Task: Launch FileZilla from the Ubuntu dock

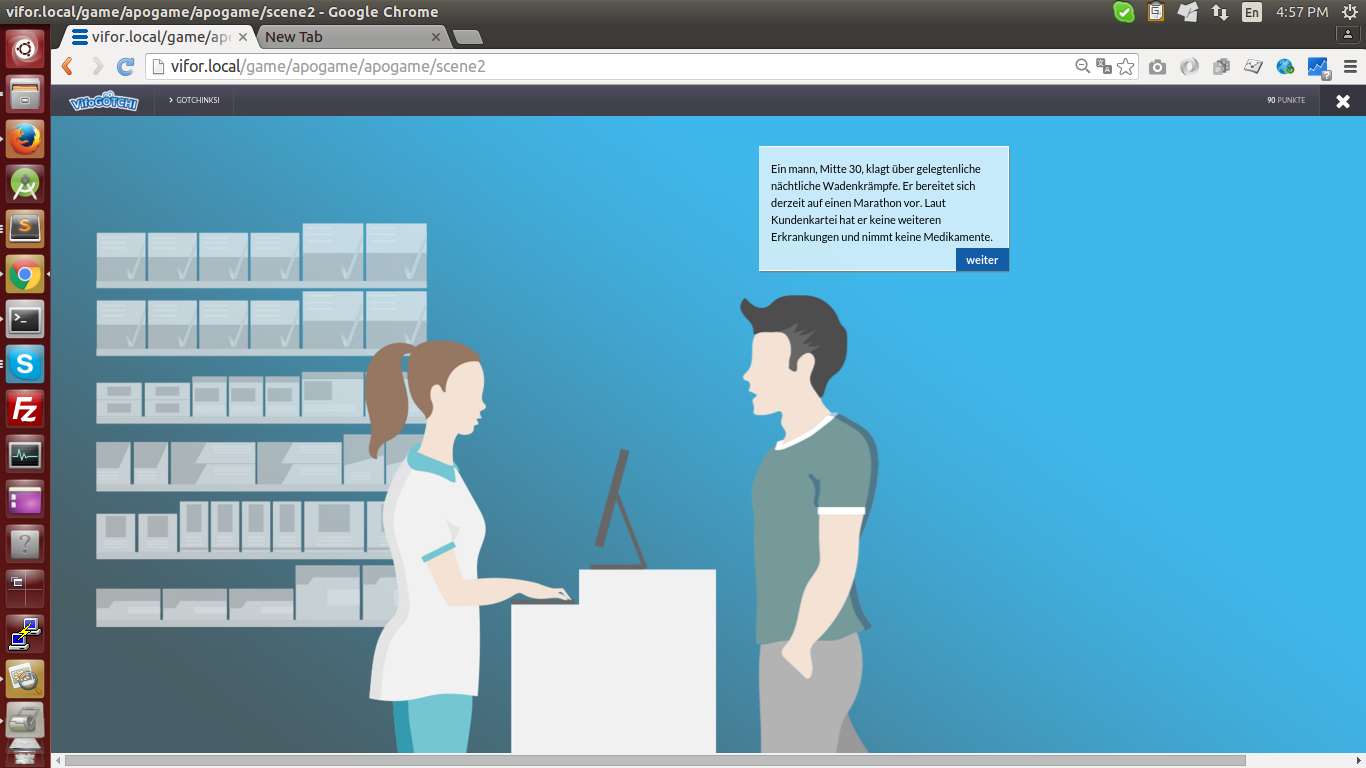Action: 25,410
